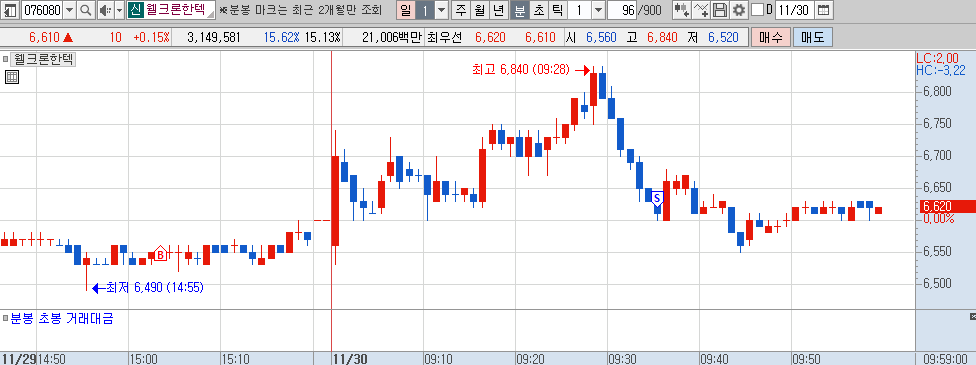
Task: Expand the dropdown next to daily period 1
Action: click(x=441, y=10)
